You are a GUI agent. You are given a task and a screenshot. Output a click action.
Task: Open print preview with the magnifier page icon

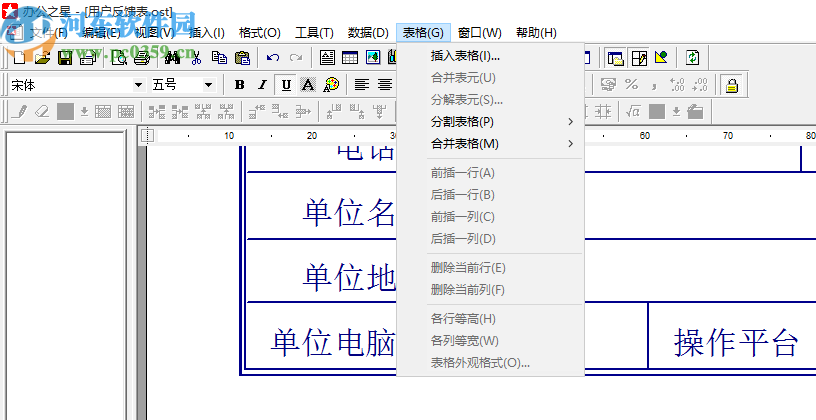119,58
